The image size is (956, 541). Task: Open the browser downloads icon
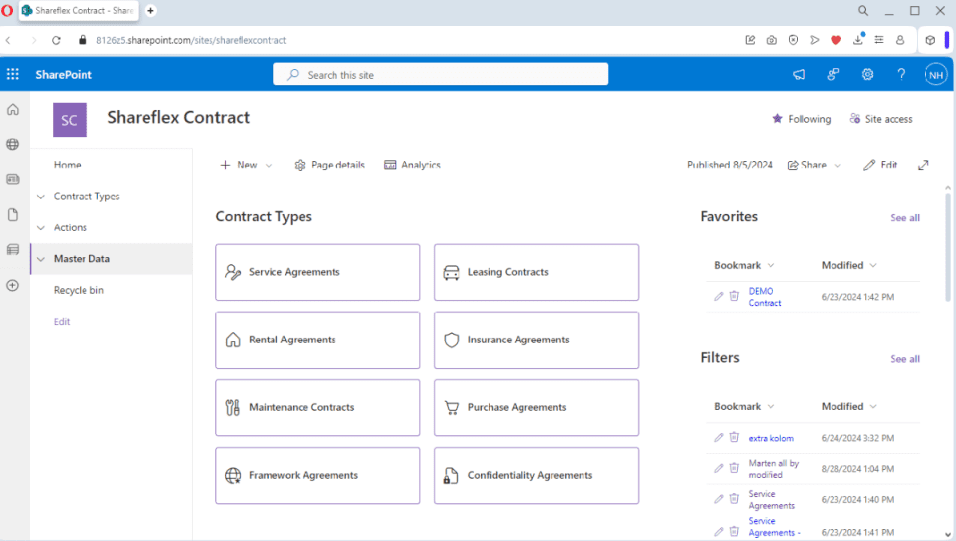tap(858, 40)
